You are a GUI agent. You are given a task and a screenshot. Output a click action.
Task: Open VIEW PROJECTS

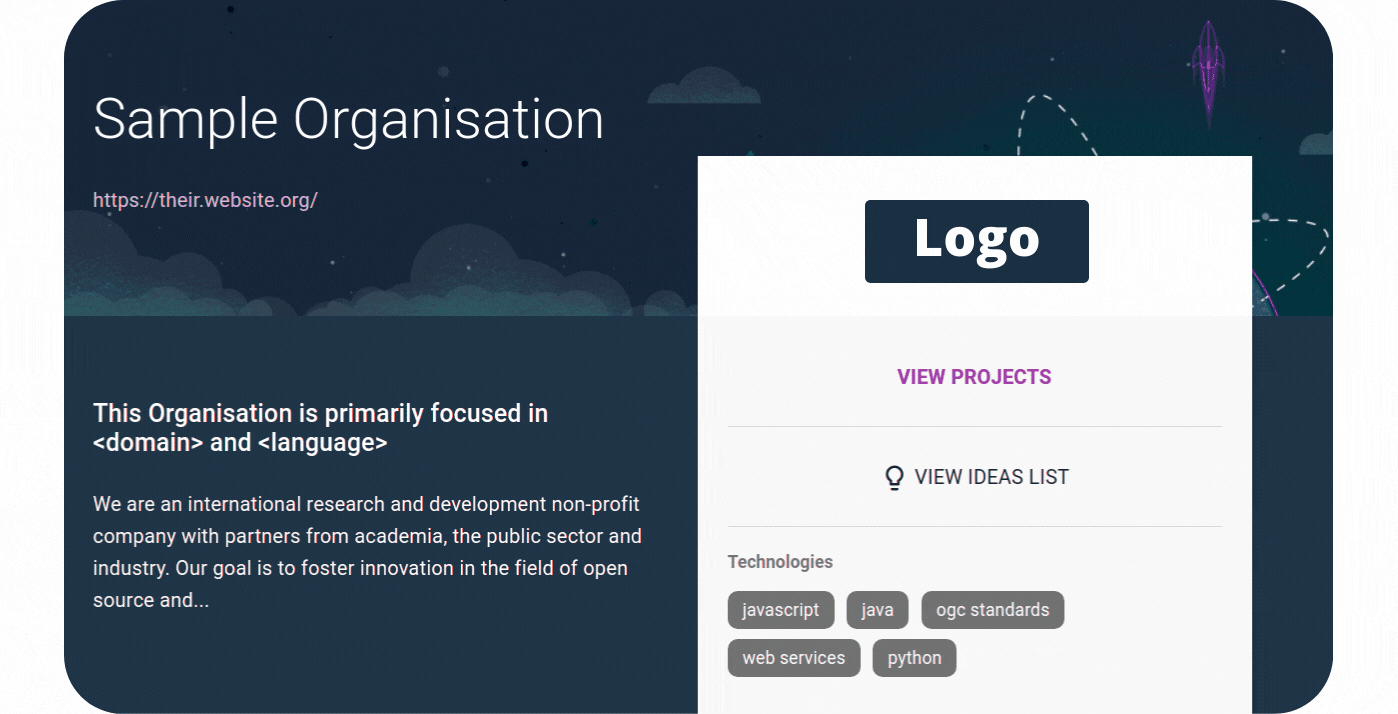point(974,377)
